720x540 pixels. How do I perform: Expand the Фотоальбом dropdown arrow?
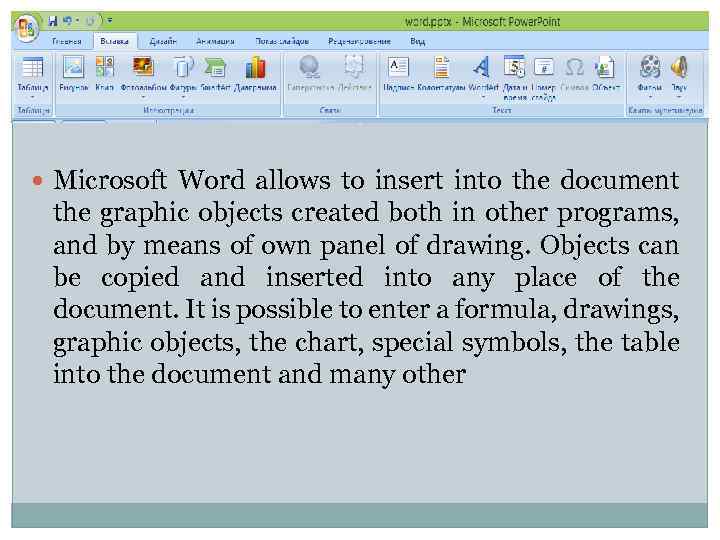point(143,97)
